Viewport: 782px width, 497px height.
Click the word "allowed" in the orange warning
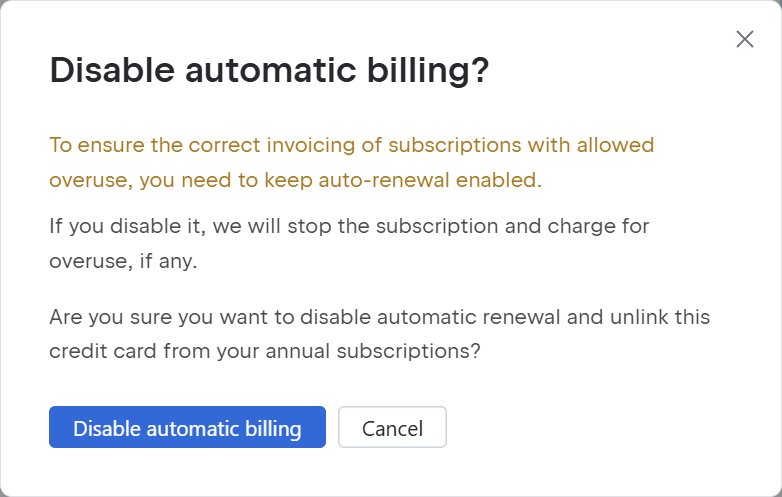[614, 145]
